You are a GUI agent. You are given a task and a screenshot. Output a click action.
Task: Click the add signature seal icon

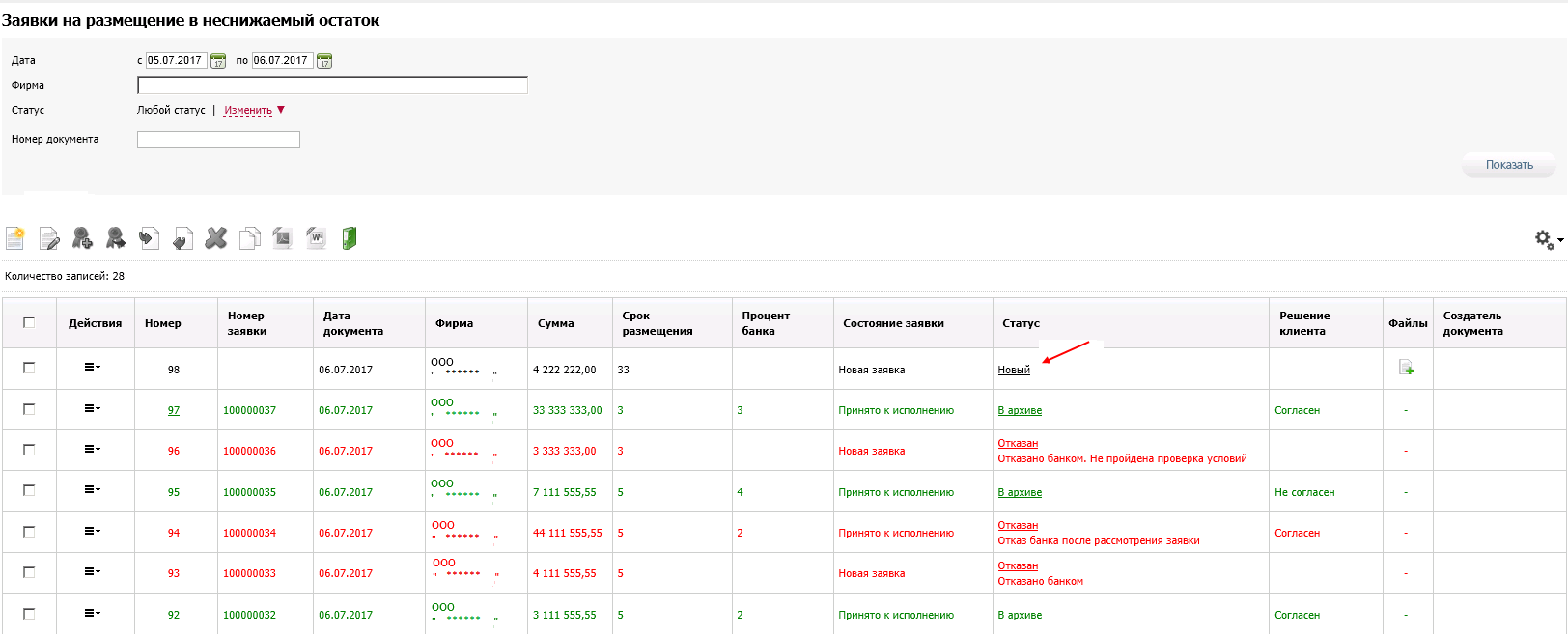tap(82, 237)
